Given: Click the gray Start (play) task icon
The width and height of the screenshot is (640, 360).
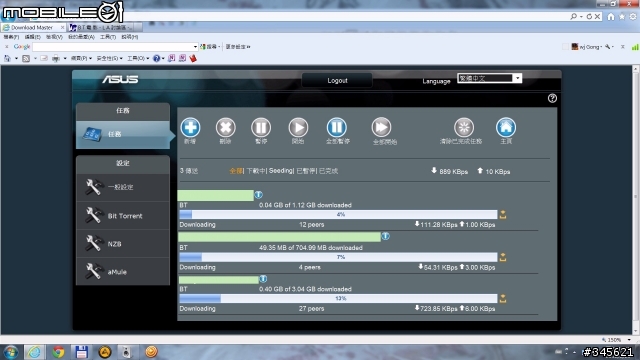Looking at the screenshot, I should pos(298,127).
